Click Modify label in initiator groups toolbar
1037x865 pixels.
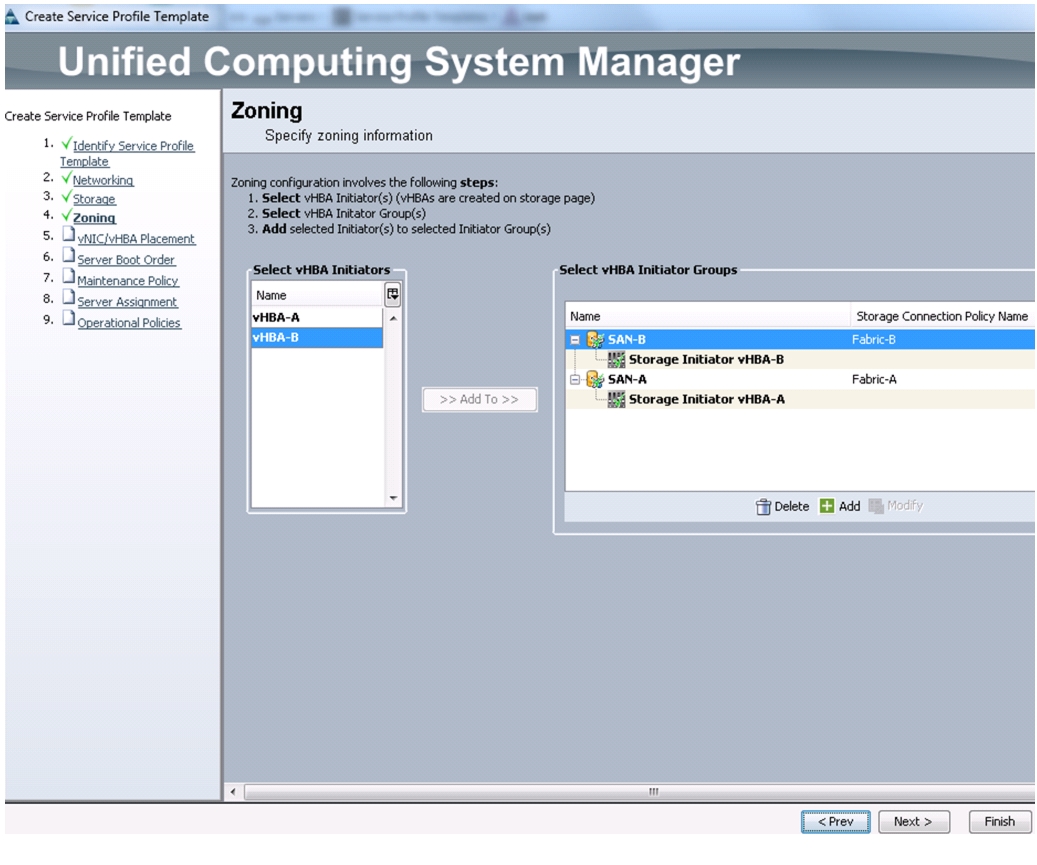tap(905, 506)
